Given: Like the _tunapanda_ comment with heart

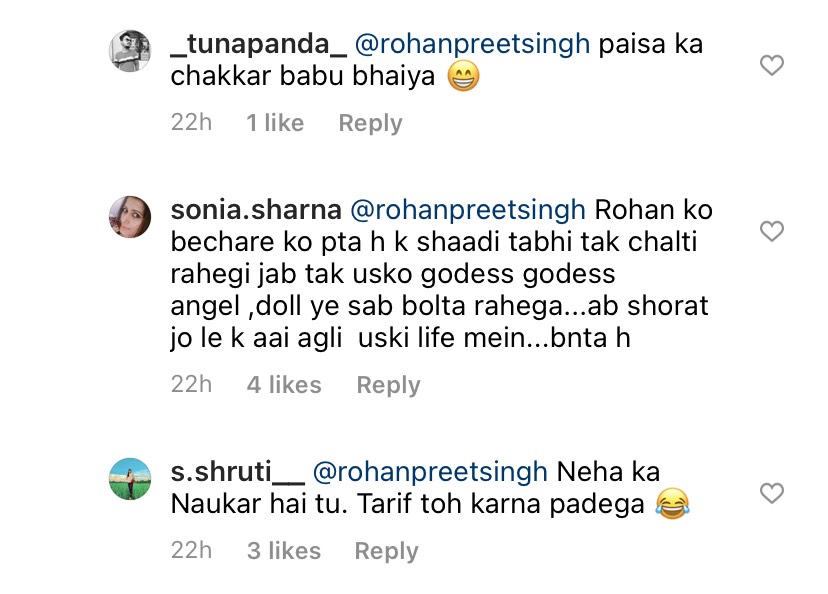Looking at the screenshot, I should coord(771,66).
